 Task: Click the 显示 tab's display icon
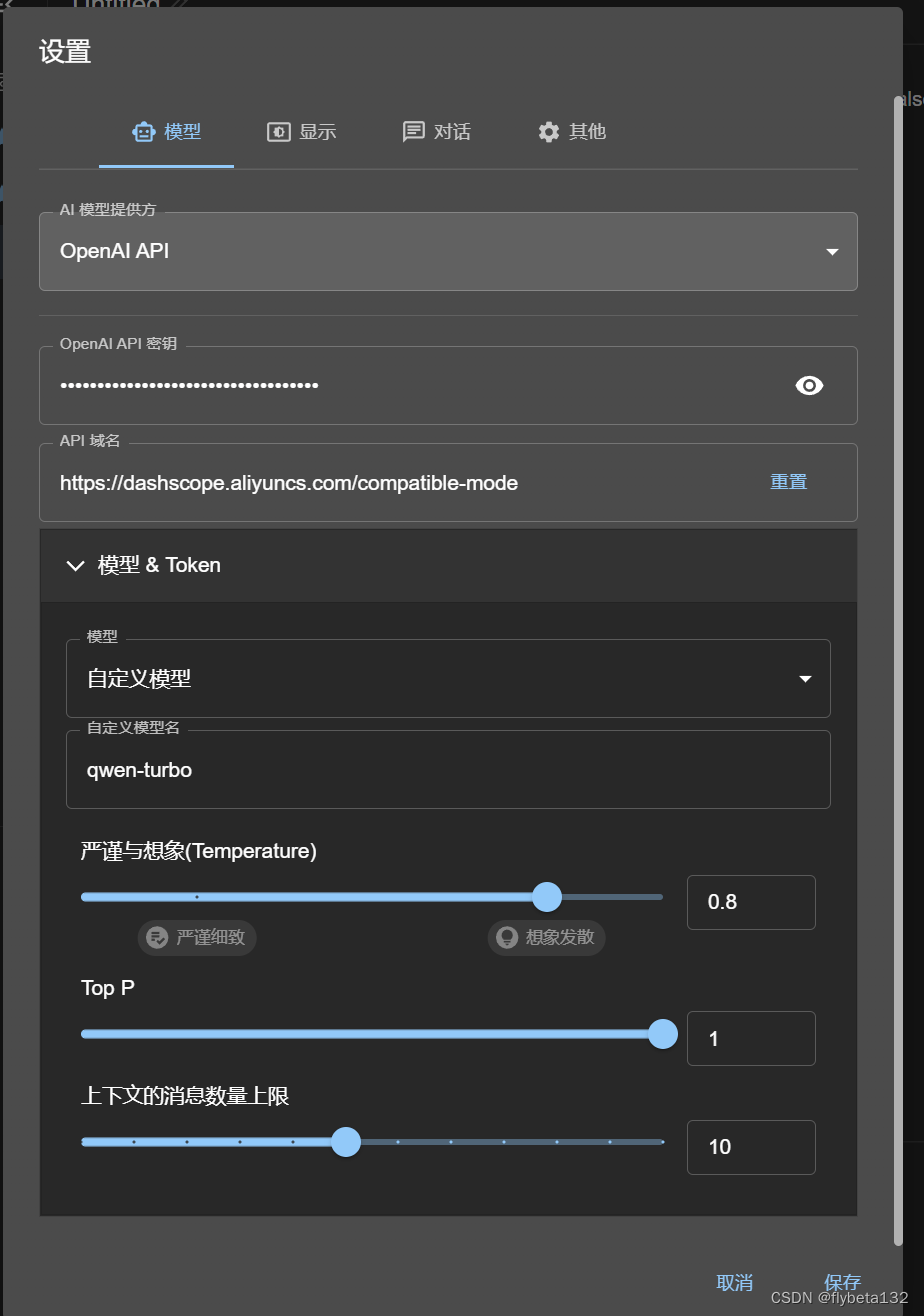pyautogui.click(x=278, y=131)
